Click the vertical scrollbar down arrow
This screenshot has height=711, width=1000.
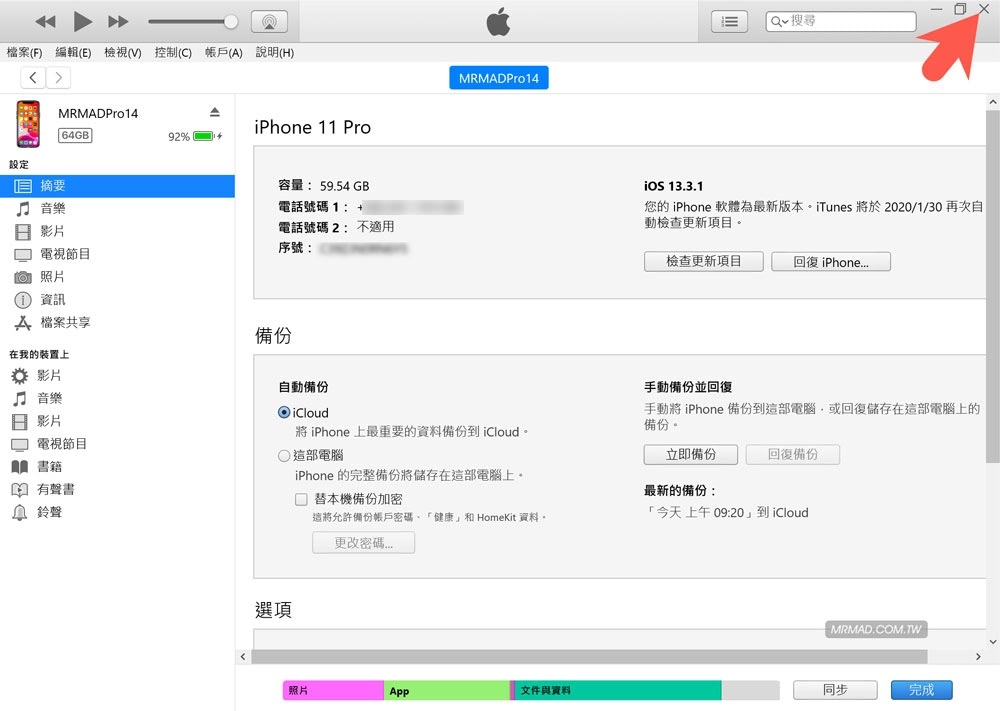pyautogui.click(x=992, y=641)
